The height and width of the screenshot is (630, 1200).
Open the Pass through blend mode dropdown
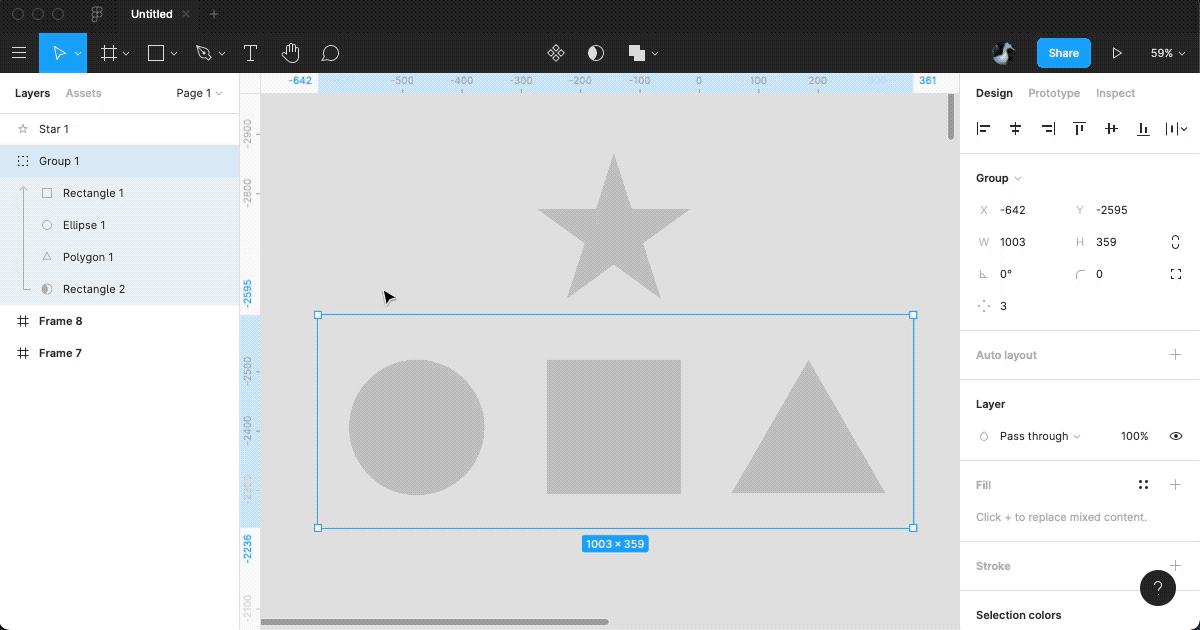click(x=1040, y=436)
